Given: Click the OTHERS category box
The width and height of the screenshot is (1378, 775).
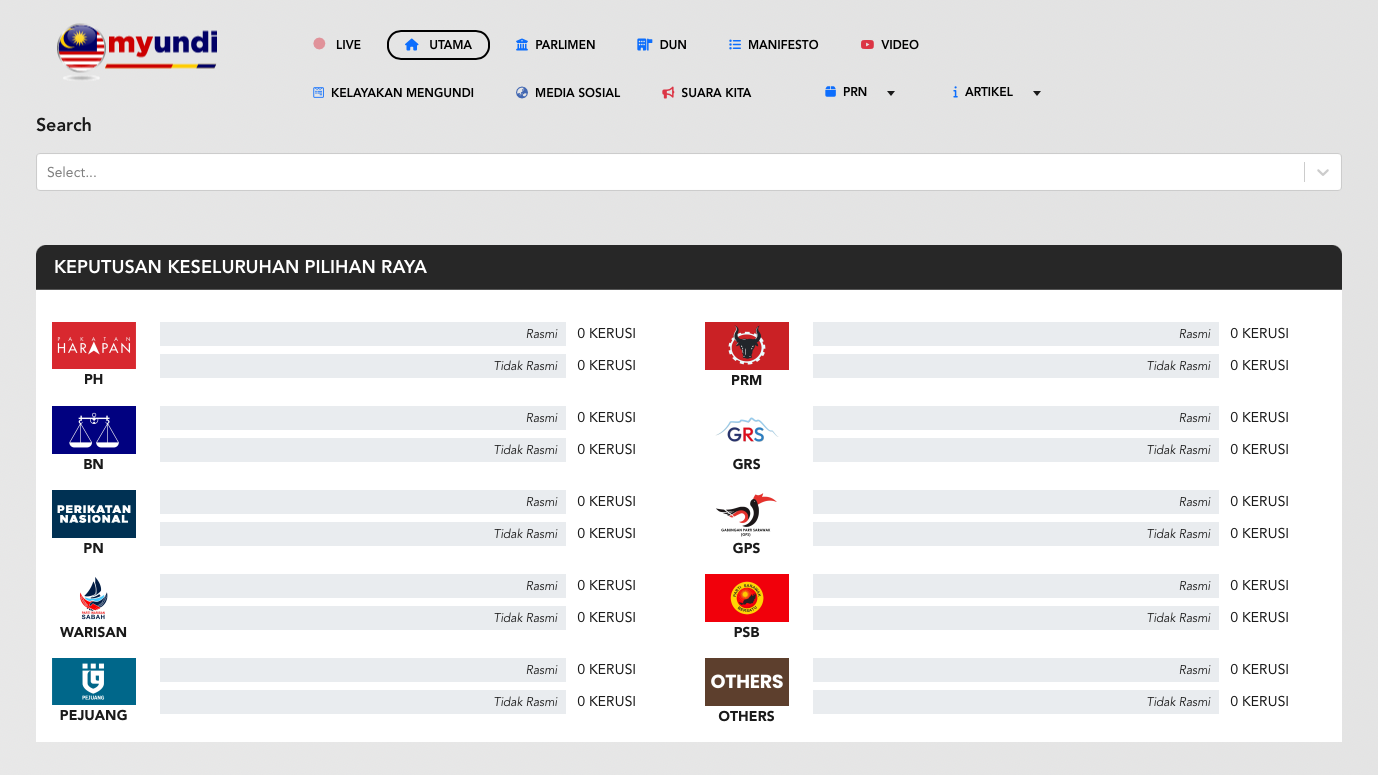Looking at the screenshot, I should (x=746, y=681).
